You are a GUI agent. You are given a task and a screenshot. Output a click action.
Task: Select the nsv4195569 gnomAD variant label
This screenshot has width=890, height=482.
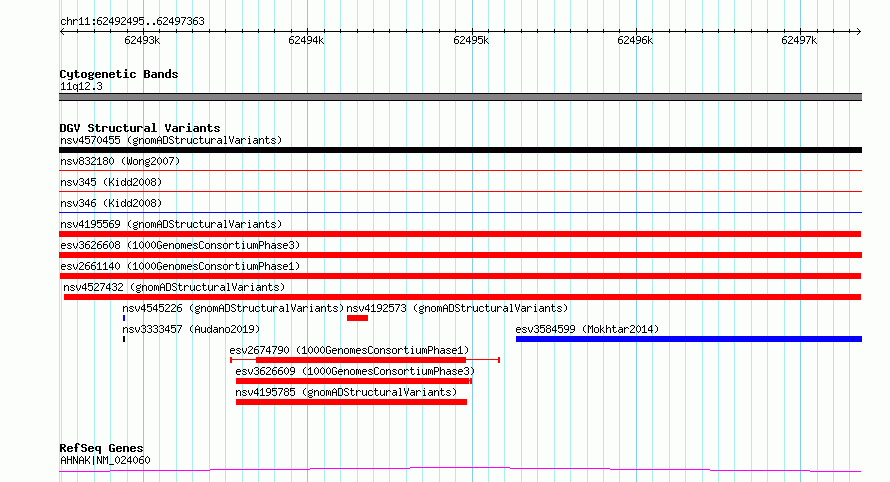(171, 224)
